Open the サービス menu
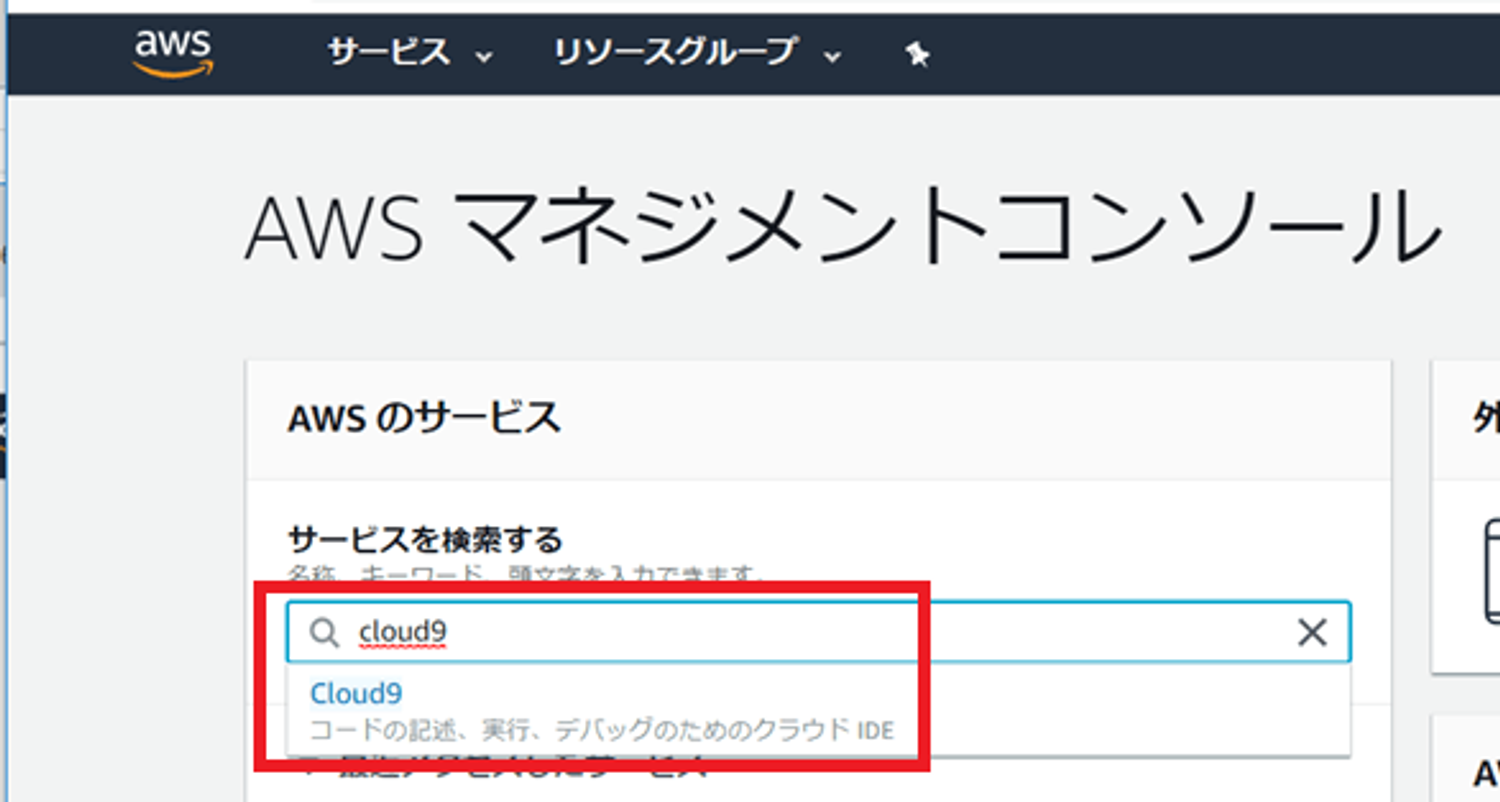This screenshot has width=1500, height=802. [x=410, y=53]
